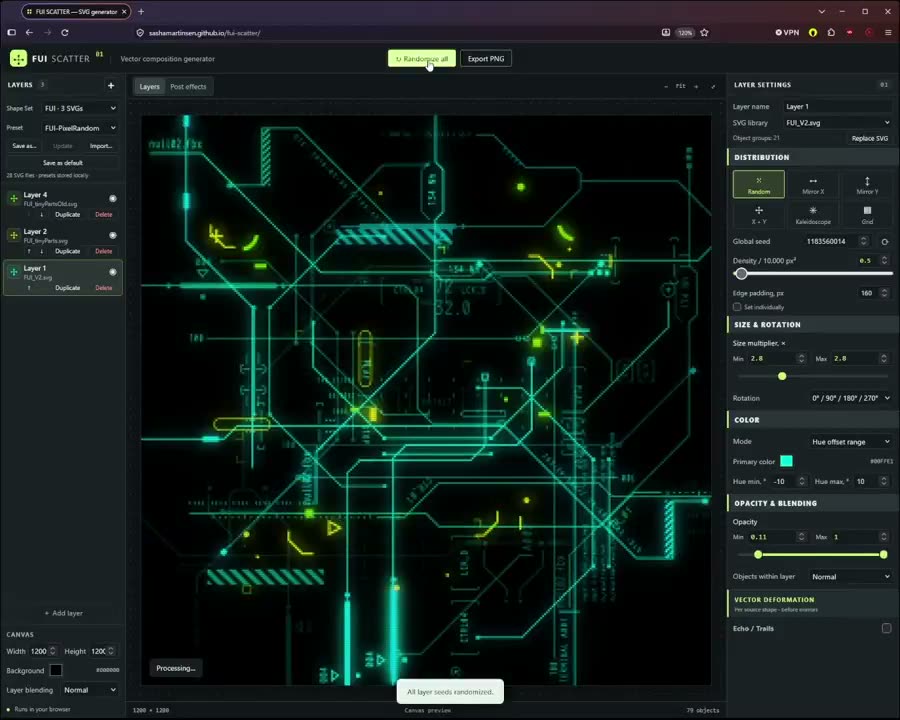The width and height of the screenshot is (900, 720).
Task: Enable the Set individually checkbox
Action: click(737, 307)
